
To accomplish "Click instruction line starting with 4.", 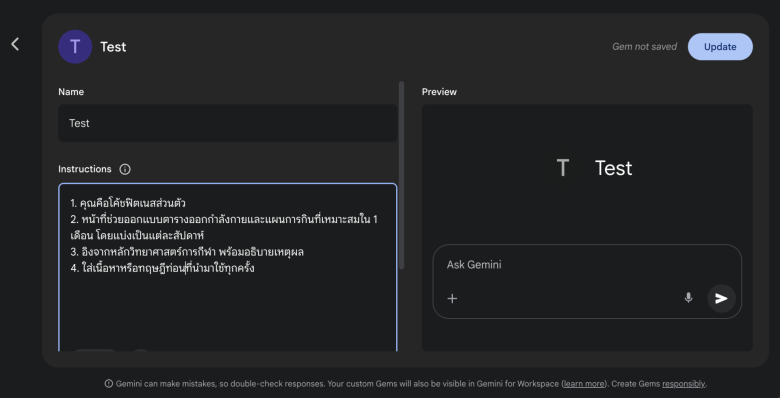I will click(x=162, y=268).
